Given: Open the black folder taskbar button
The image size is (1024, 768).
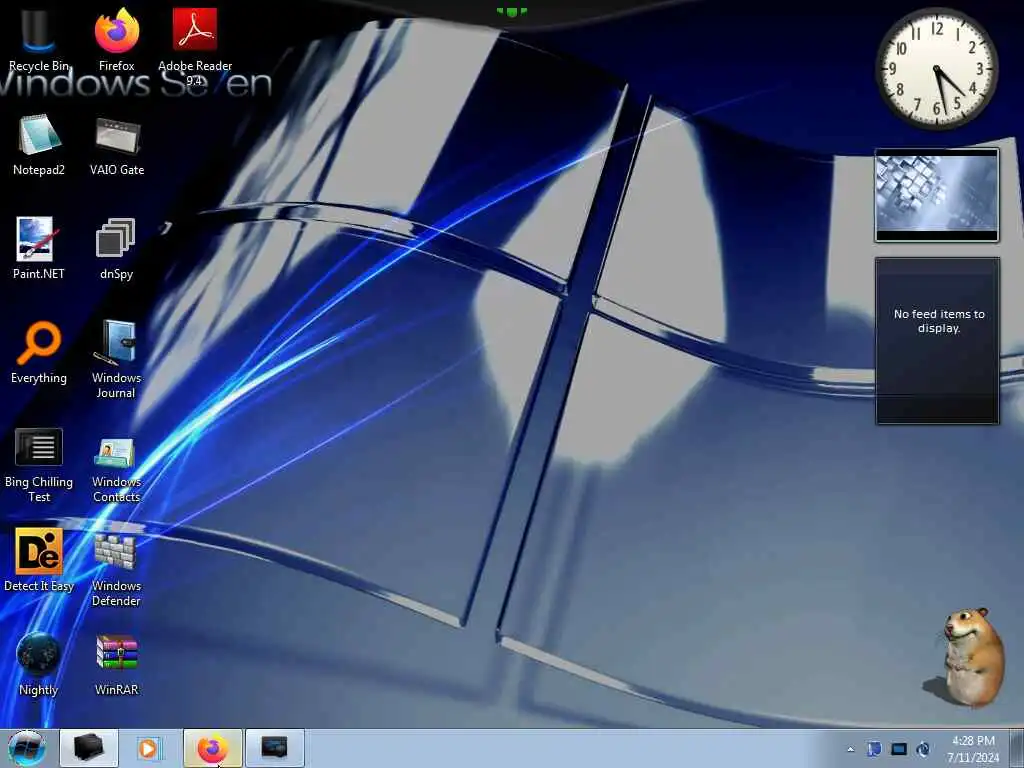Looking at the screenshot, I should (x=89, y=748).
